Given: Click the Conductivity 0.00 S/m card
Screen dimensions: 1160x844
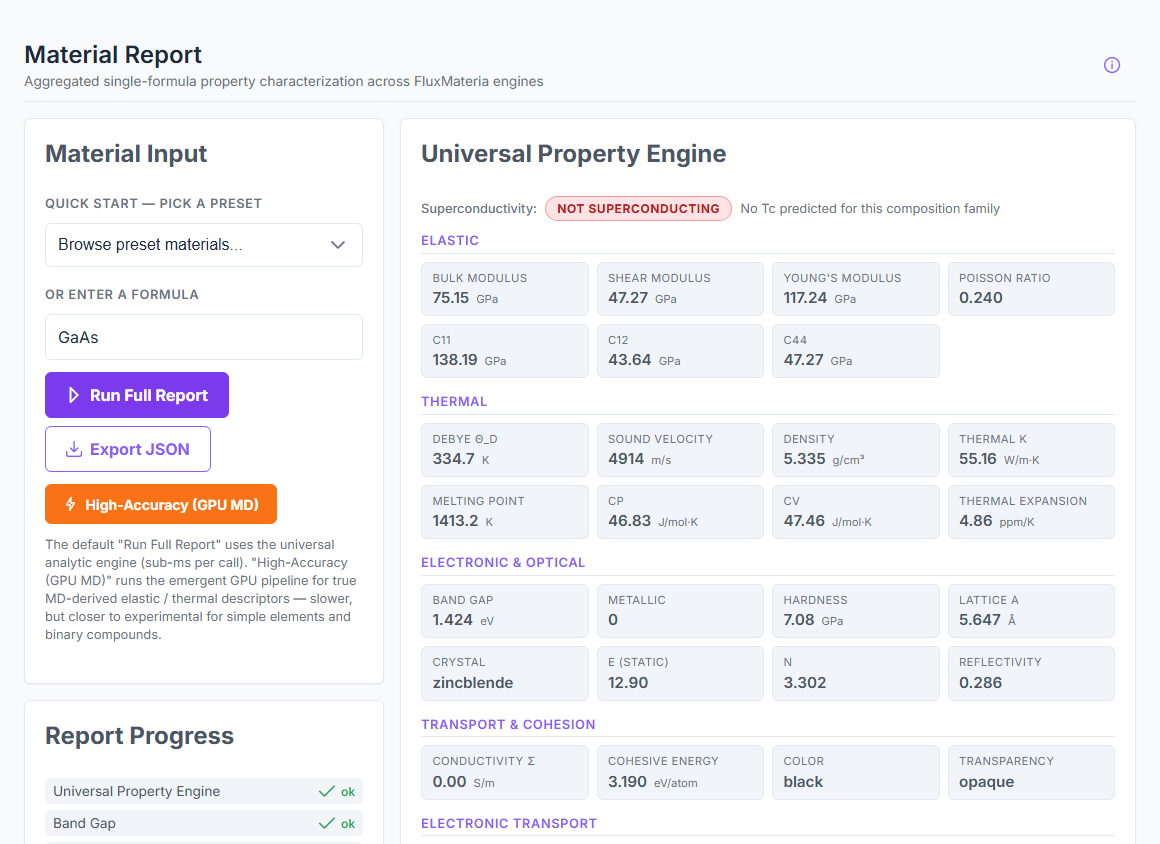Looking at the screenshot, I should [505, 772].
